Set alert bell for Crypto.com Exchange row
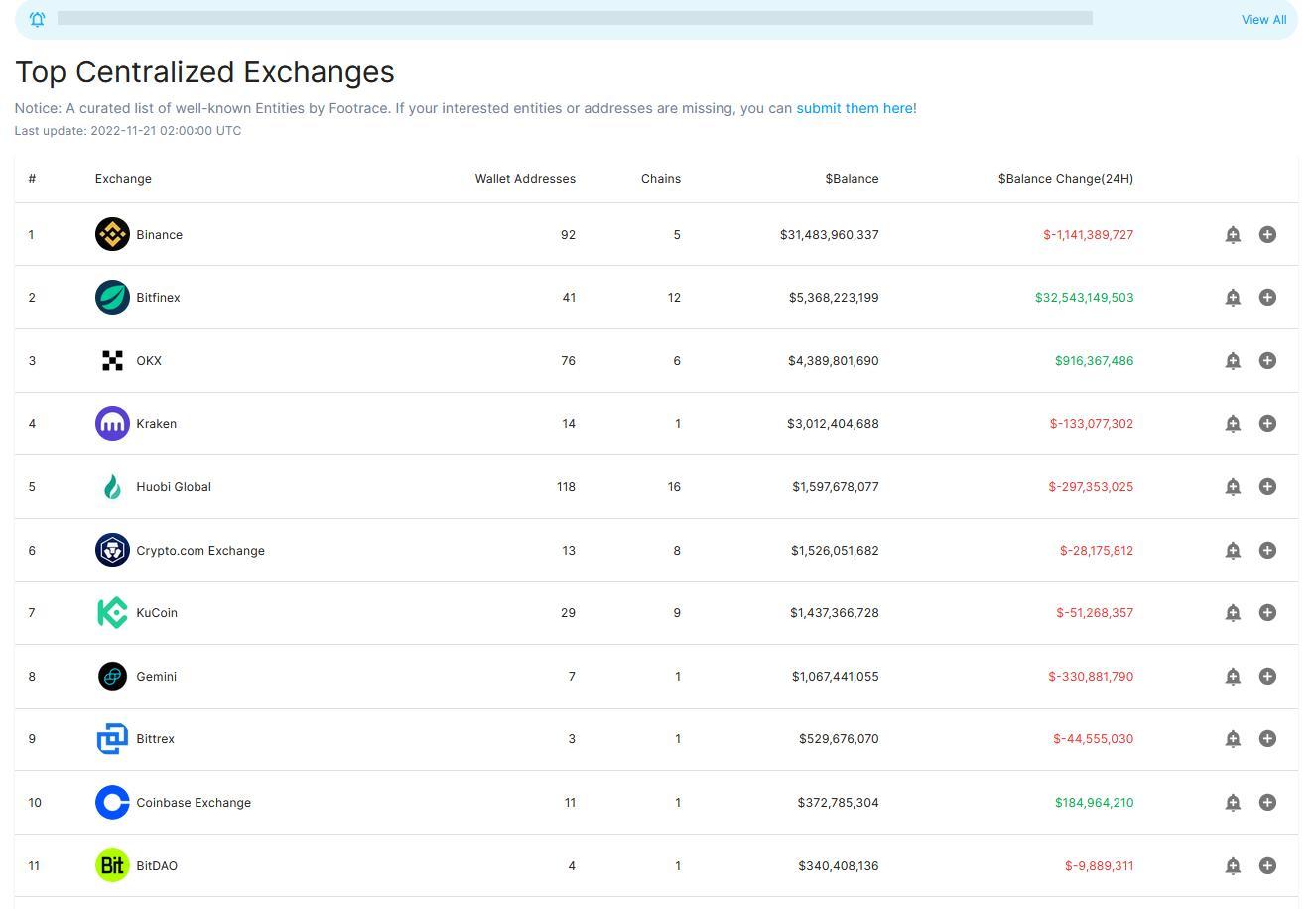Screen dimensions: 1316x909 pyautogui.click(x=1233, y=551)
